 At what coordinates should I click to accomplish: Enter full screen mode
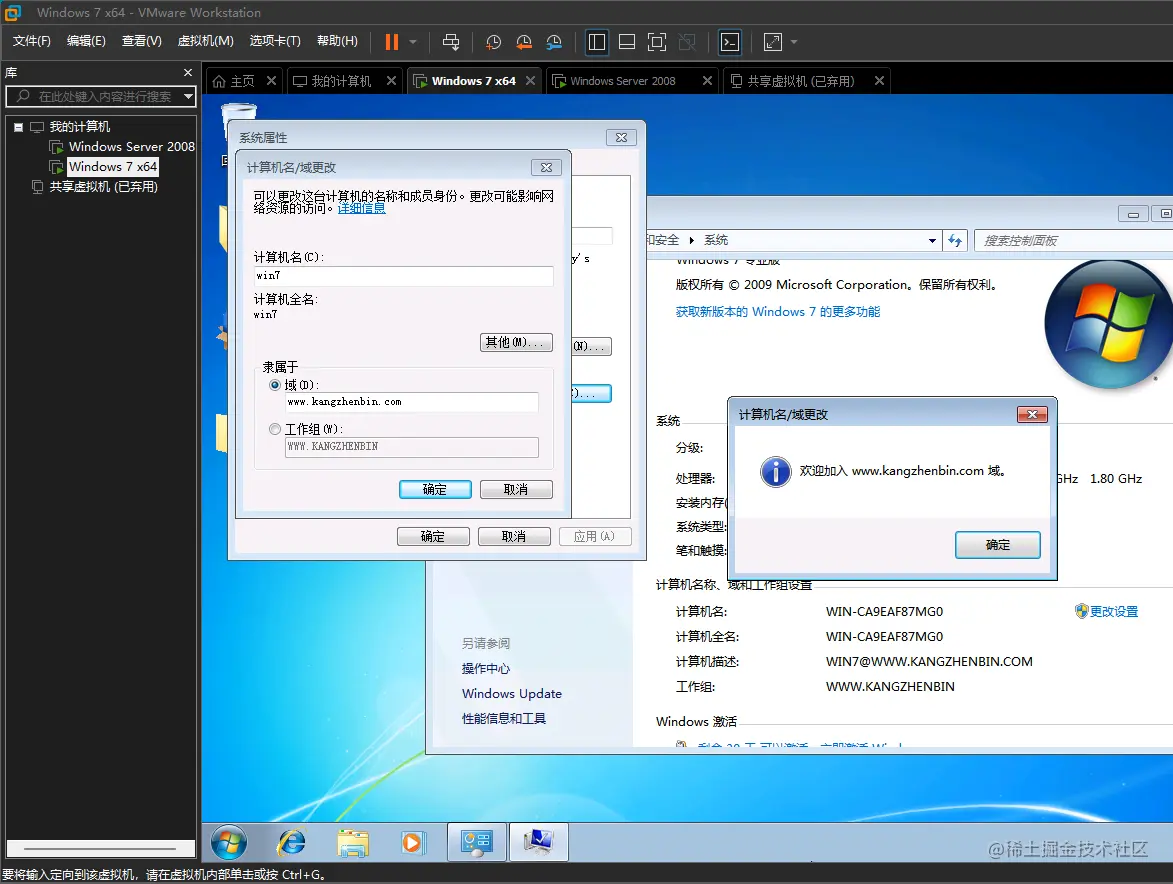coord(657,42)
